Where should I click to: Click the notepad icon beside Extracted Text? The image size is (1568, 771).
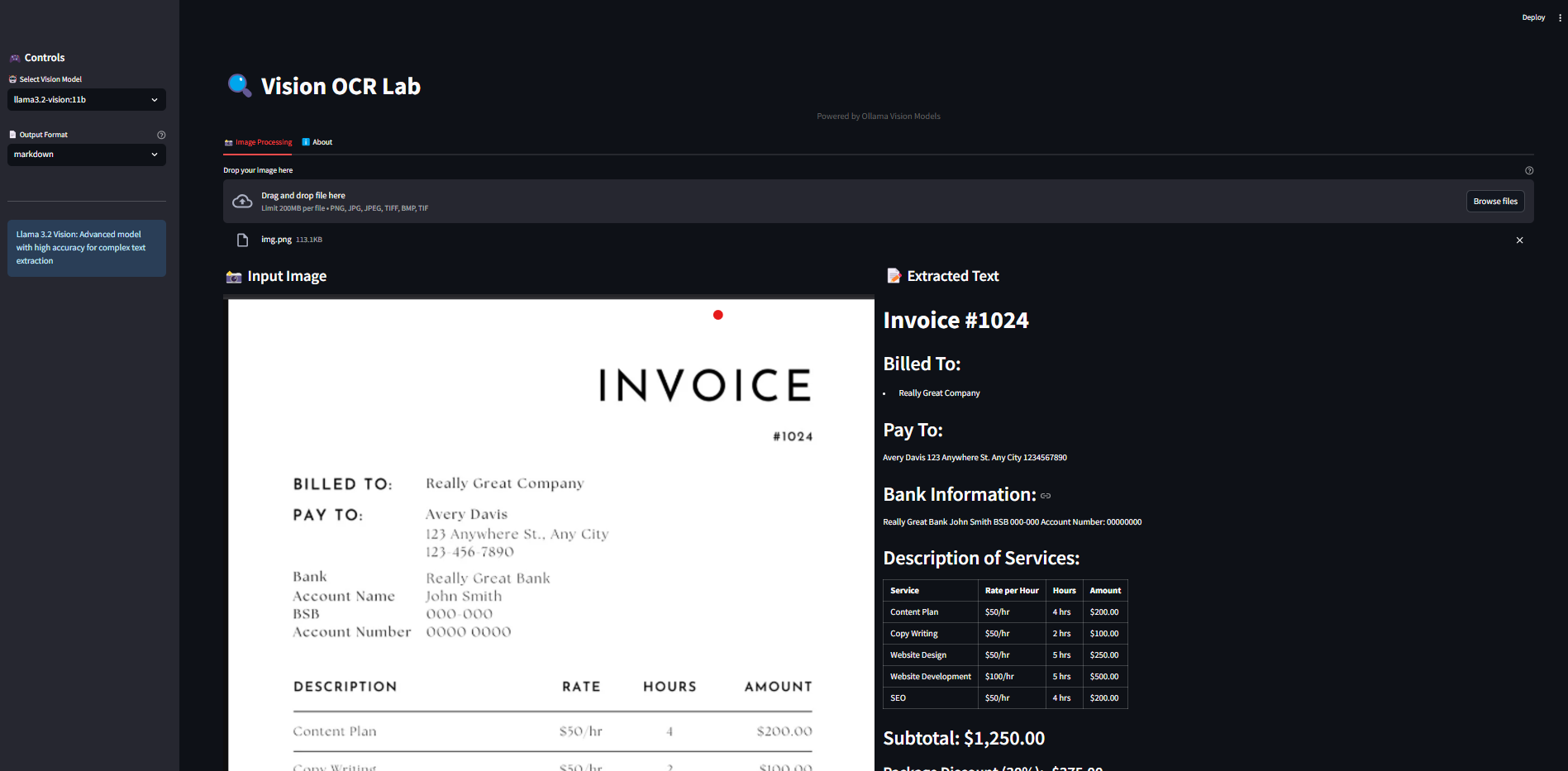pos(893,276)
